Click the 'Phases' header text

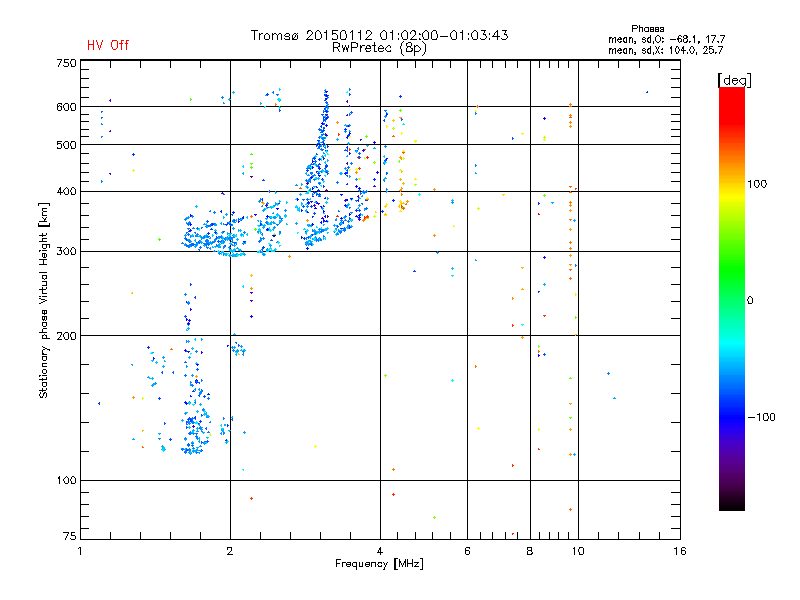coord(647,29)
